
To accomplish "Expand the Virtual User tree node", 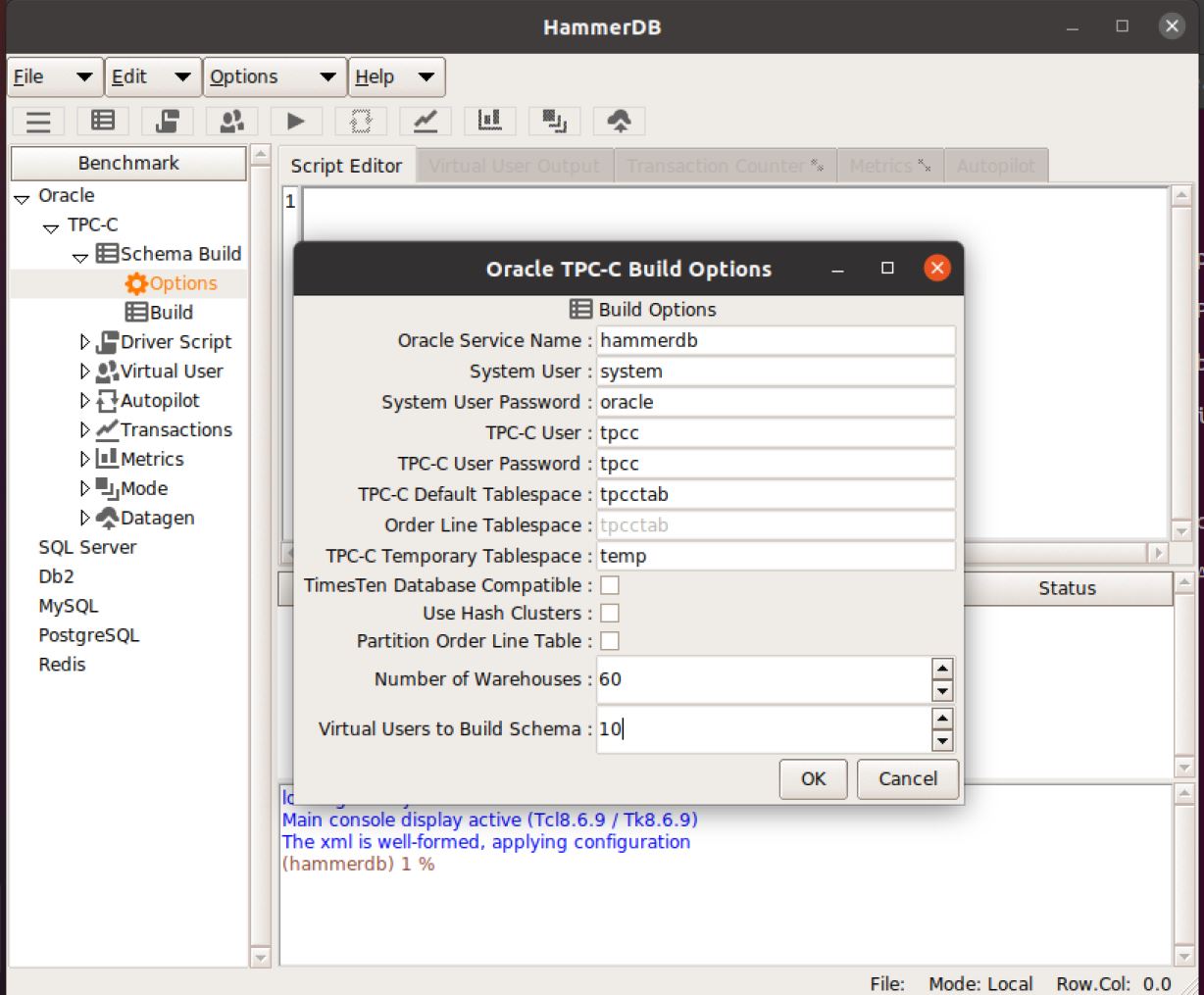I will (x=85, y=372).
